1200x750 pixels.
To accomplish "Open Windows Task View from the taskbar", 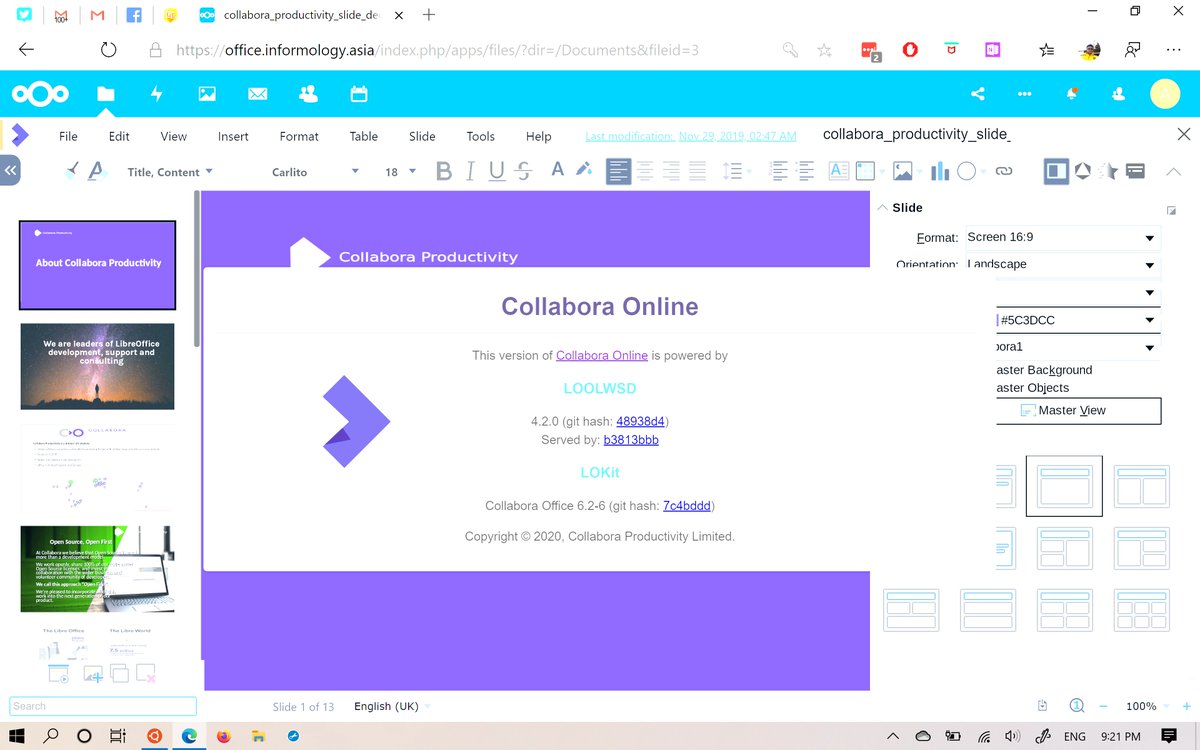I will pos(118,736).
